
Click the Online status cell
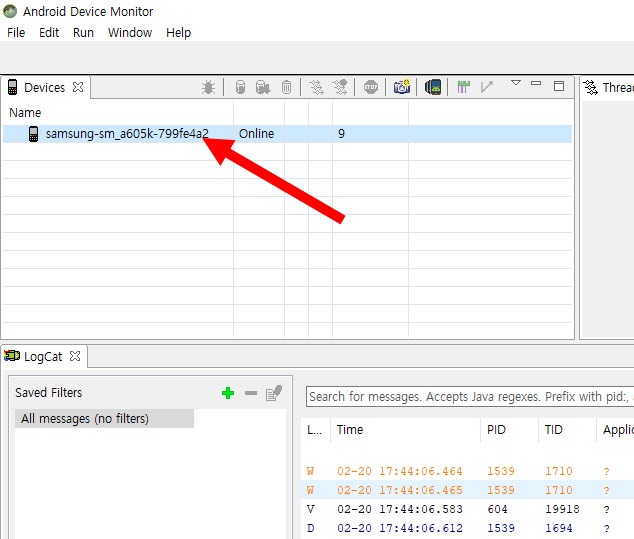point(256,133)
